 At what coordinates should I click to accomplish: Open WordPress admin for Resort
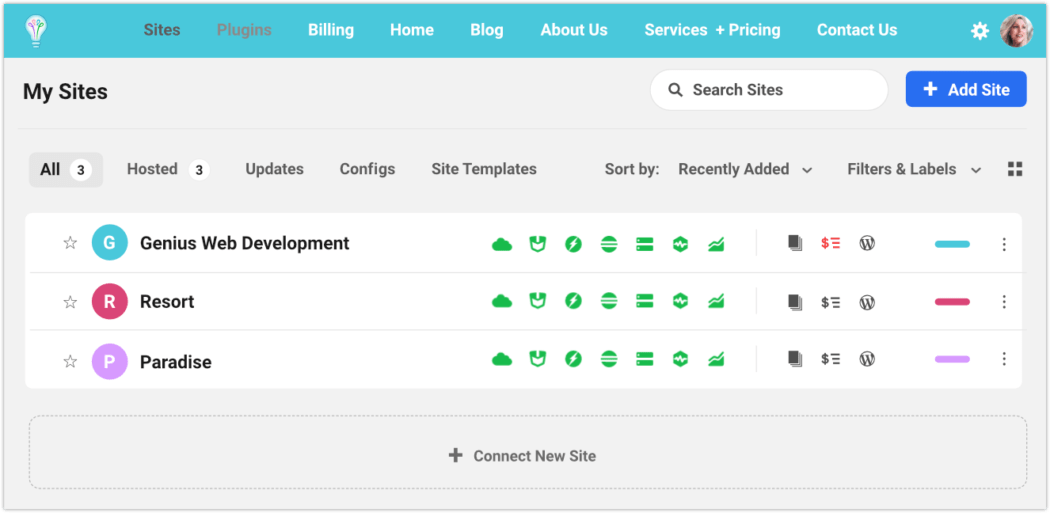point(867,302)
